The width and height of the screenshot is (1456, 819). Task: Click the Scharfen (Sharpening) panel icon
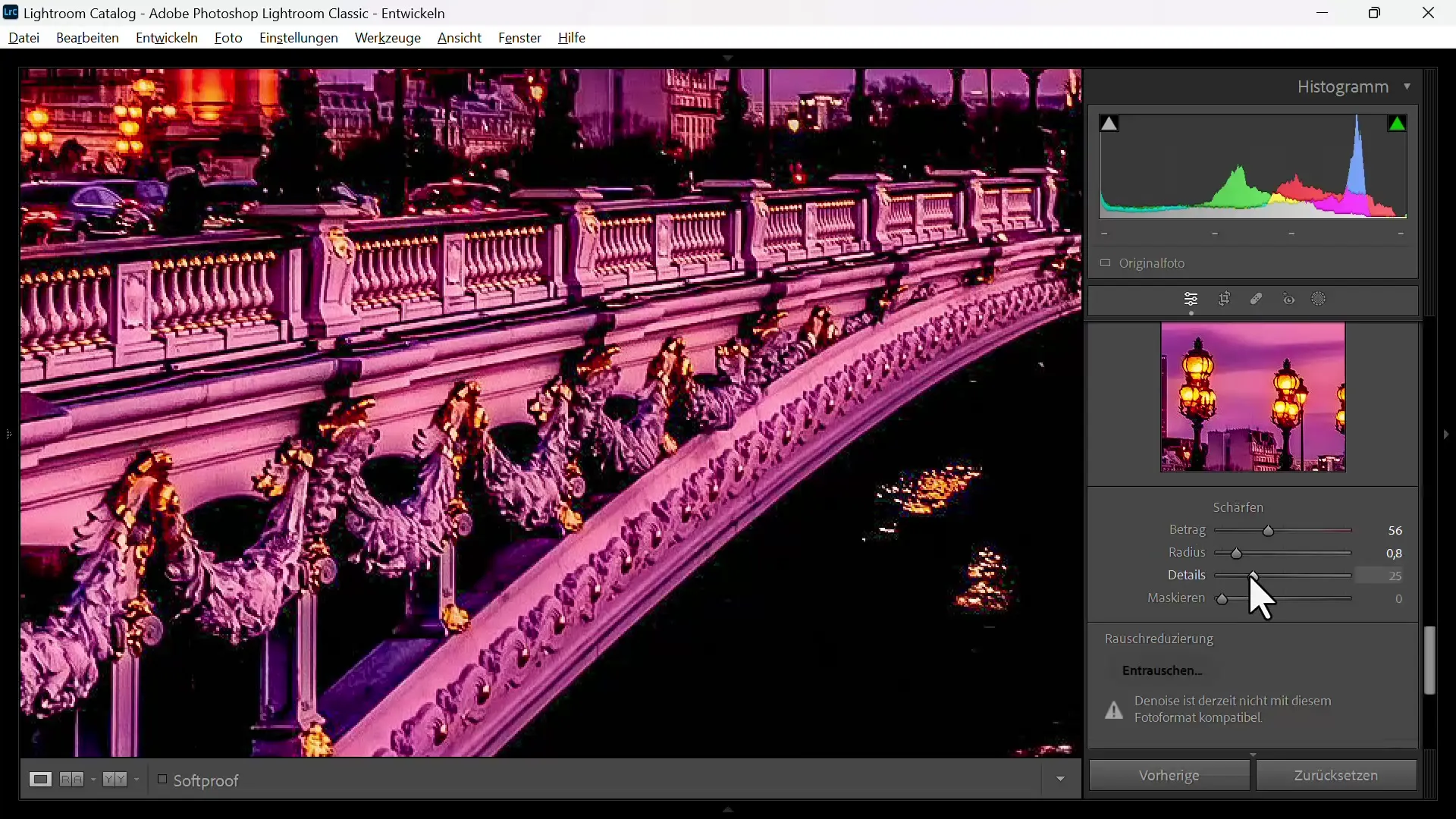point(1239,507)
